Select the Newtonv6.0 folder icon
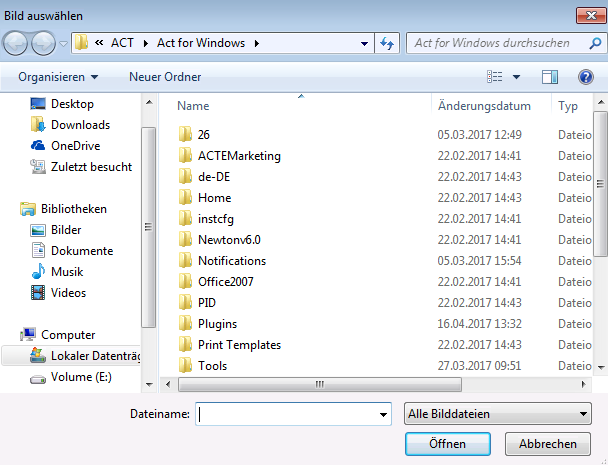The width and height of the screenshot is (608, 465). click(x=185, y=239)
